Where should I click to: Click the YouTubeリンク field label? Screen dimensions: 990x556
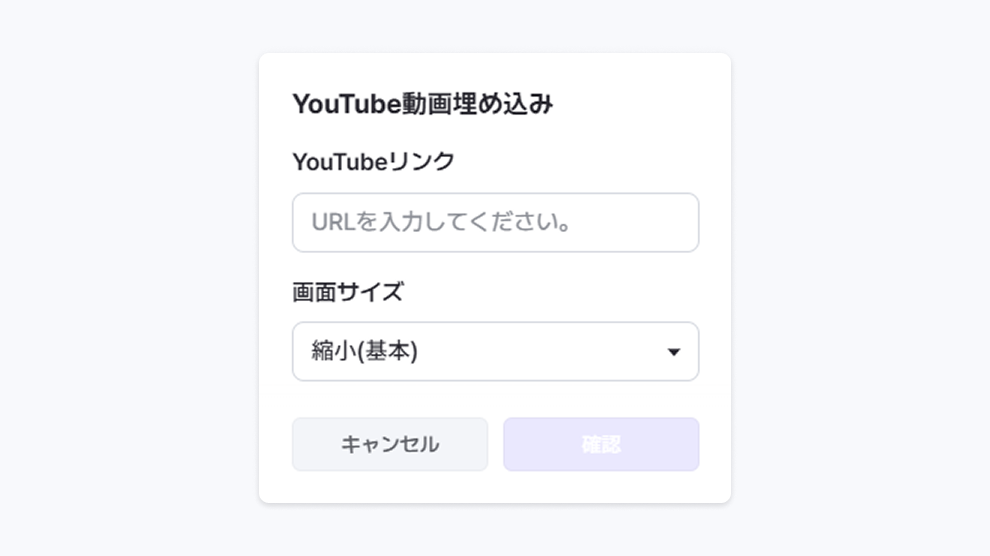click(373, 161)
